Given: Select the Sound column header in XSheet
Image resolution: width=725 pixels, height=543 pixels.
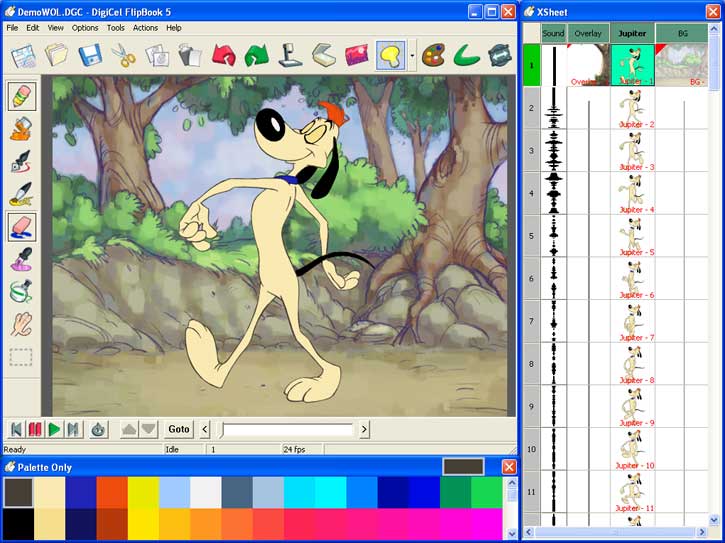Looking at the screenshot, I should 553,33.
